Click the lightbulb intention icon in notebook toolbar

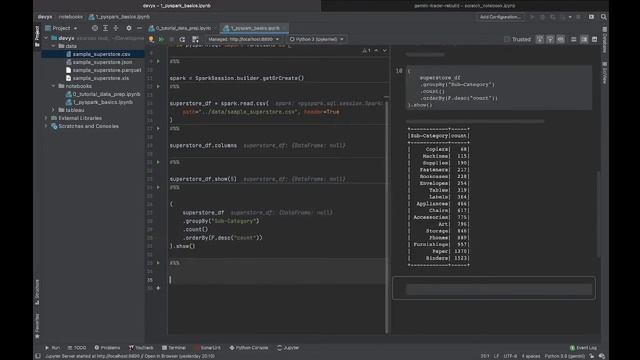coord(151,39)
